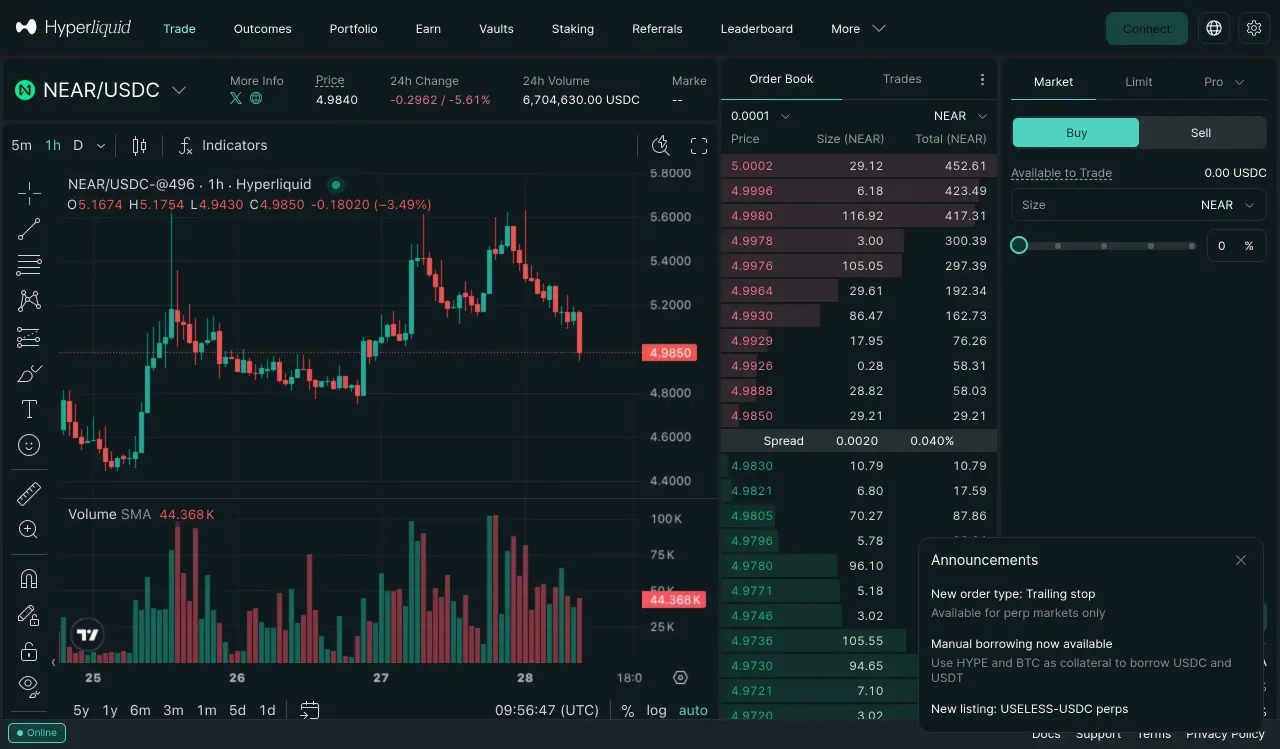Enter fullscreen chart mode
The width and height of the screenshot is (1280, 749).
pos(699,146)
